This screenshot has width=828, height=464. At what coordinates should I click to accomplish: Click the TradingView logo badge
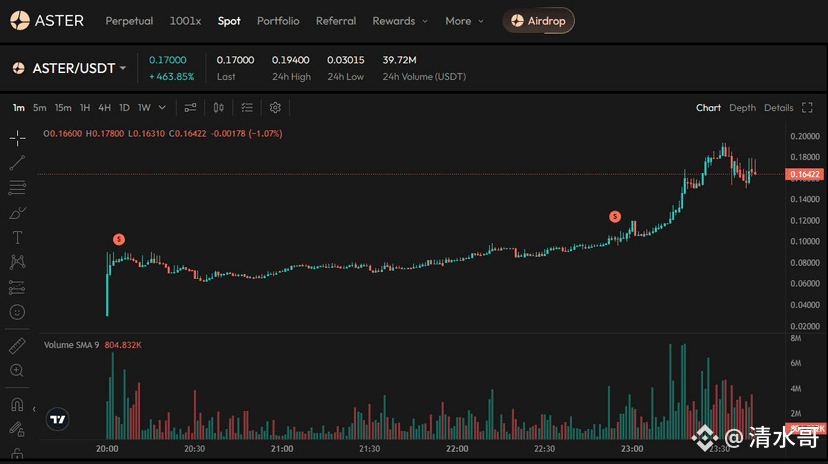58,419
